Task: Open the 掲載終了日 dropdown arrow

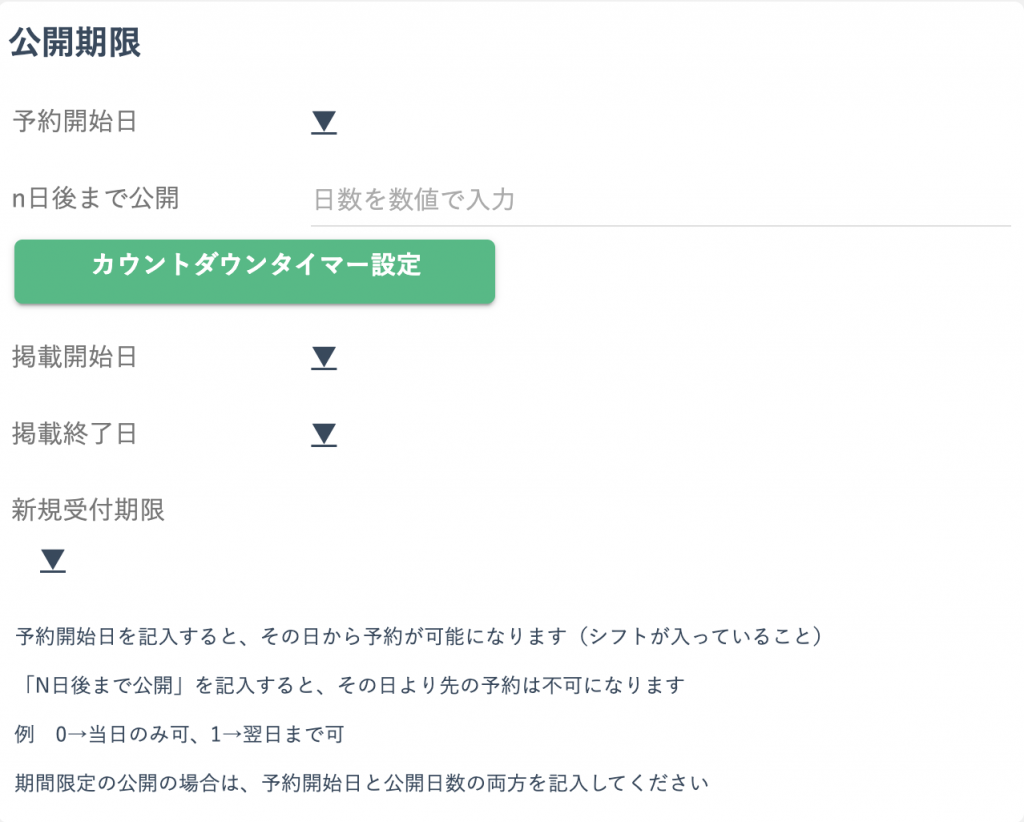Action: click(323, 434)
